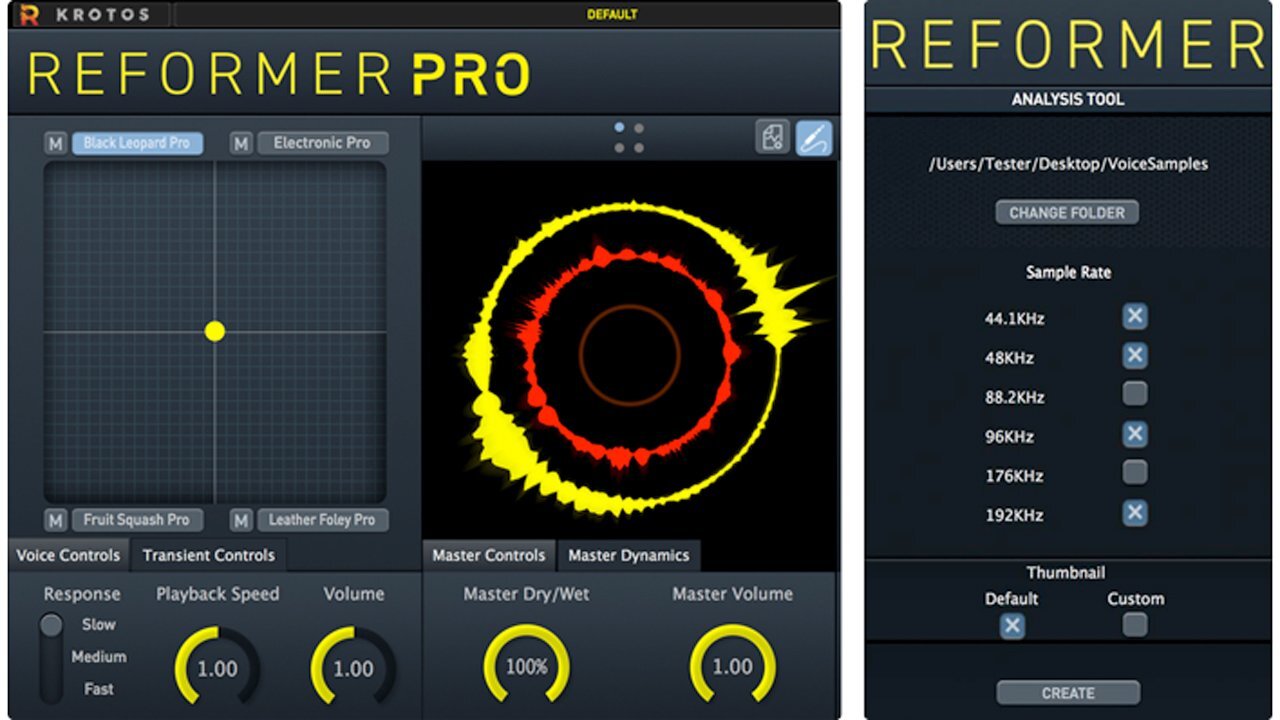The image size is (1280, 720).
Task: Mute the Electronic Pro library
Action: 241,143
